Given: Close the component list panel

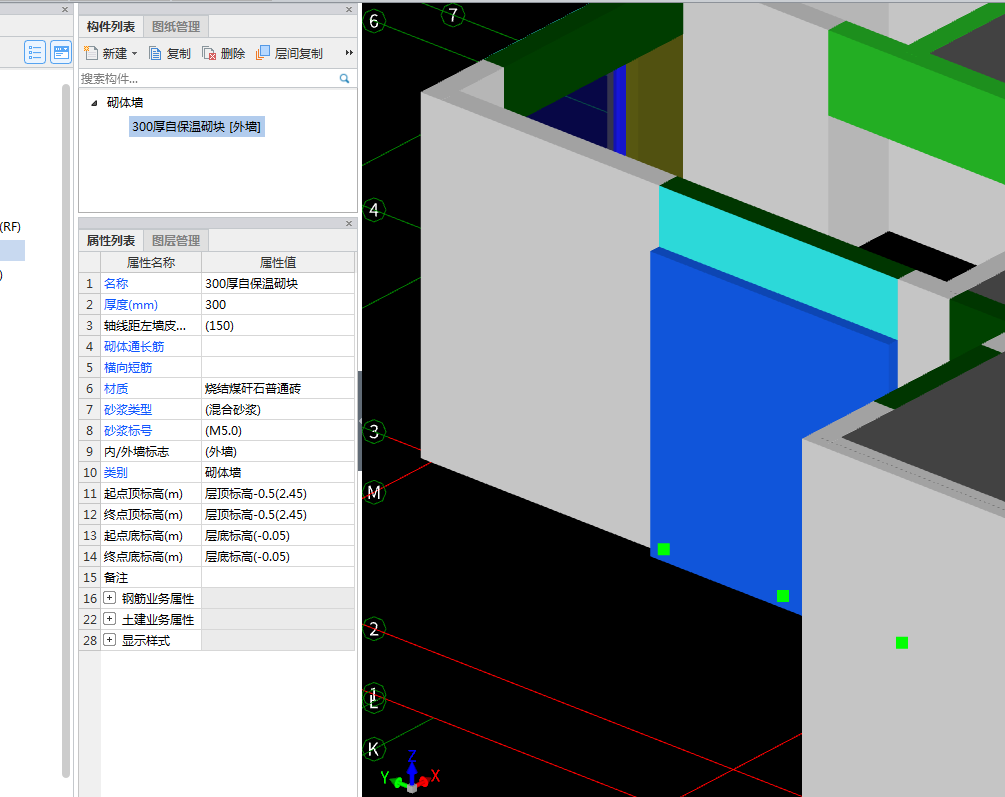Looking at the screenshot, I should point(349,9).
